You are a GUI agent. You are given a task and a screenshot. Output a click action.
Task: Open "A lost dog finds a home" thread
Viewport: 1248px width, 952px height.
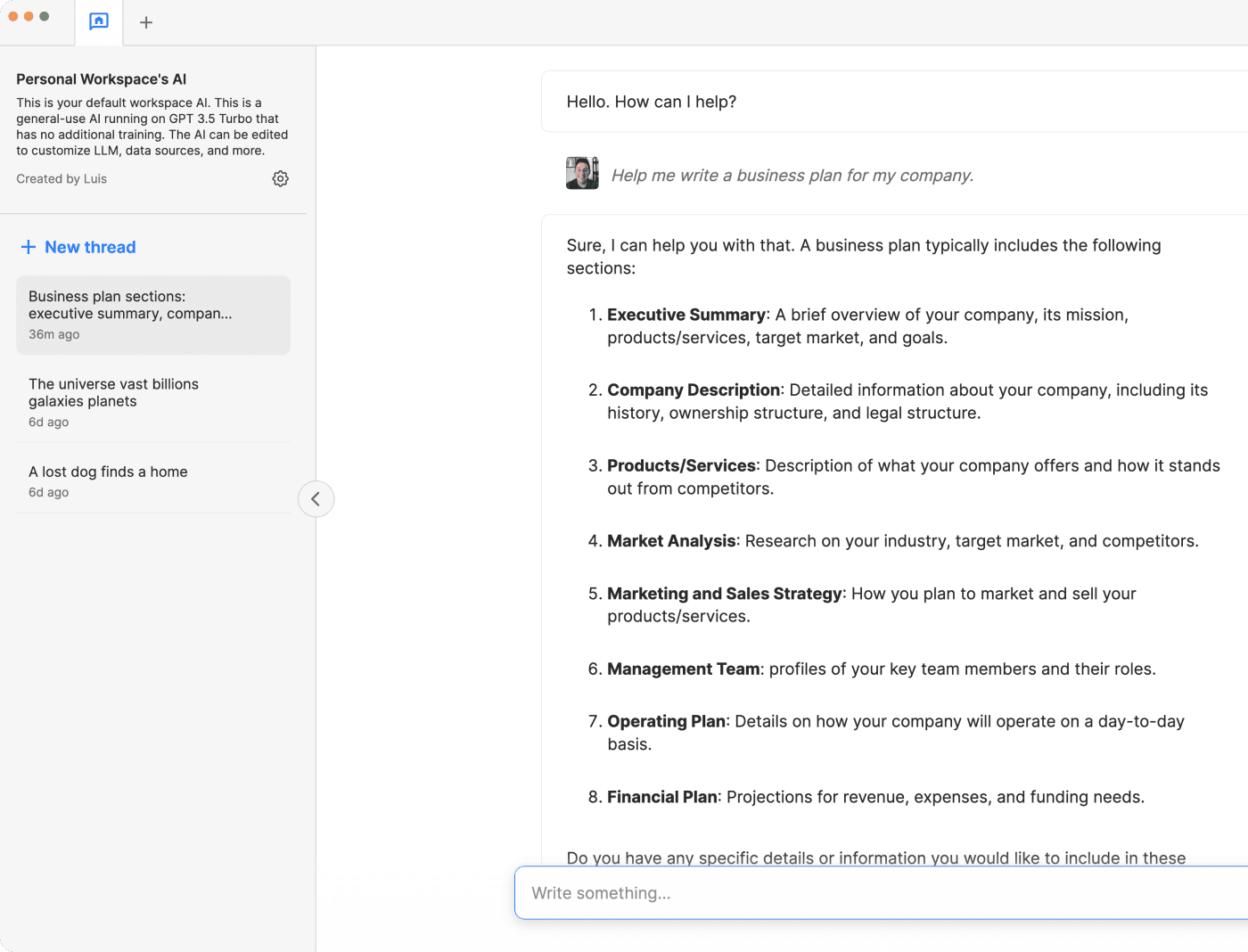pos(152,480)
